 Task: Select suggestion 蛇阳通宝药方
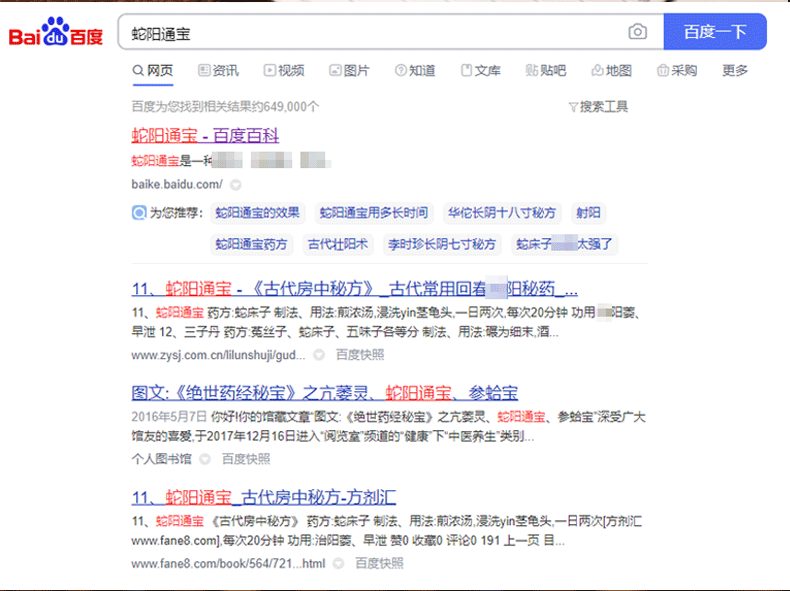(x=251, y=244)
